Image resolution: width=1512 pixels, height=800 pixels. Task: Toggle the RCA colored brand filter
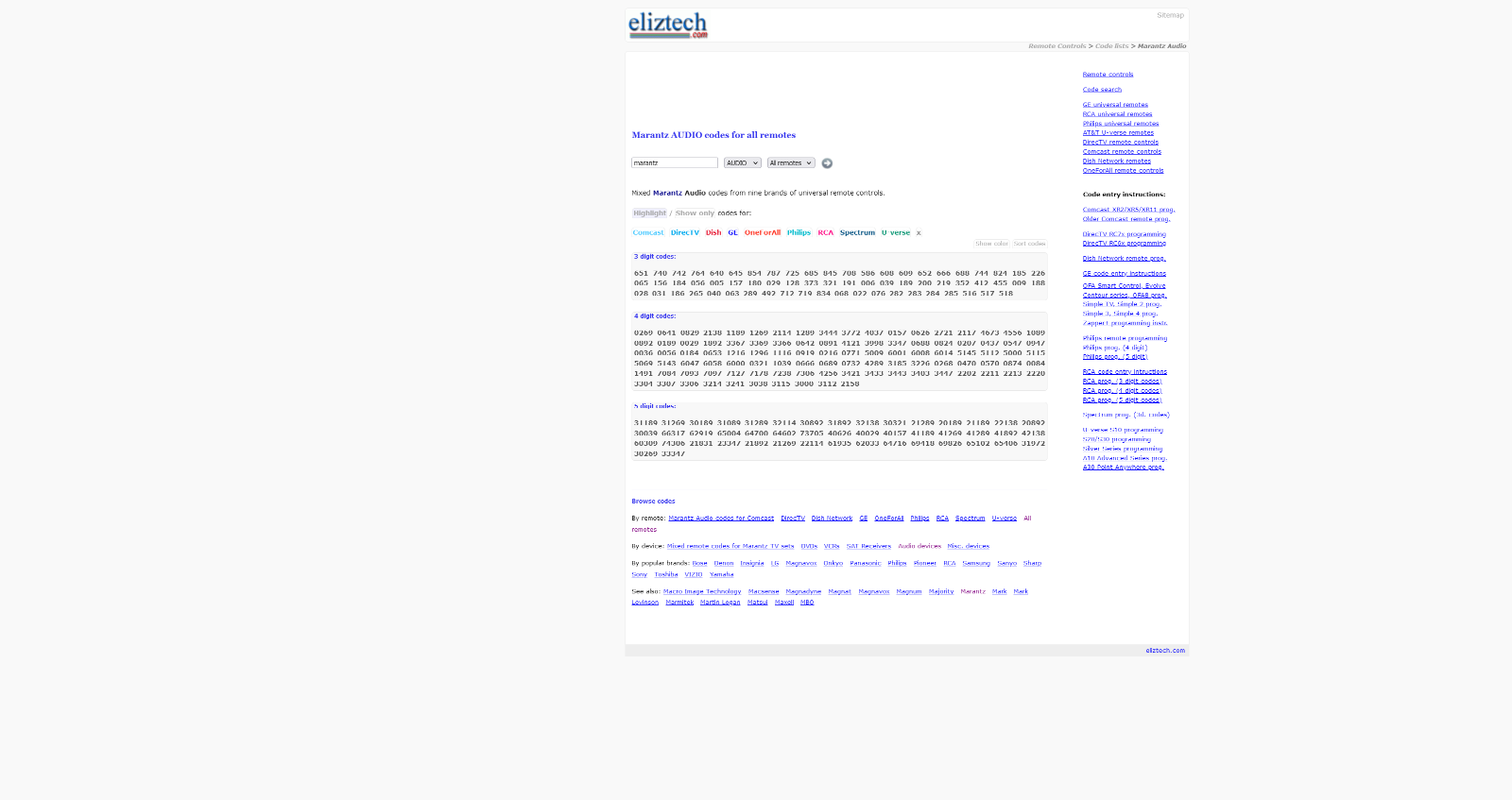tap(826, 232)
